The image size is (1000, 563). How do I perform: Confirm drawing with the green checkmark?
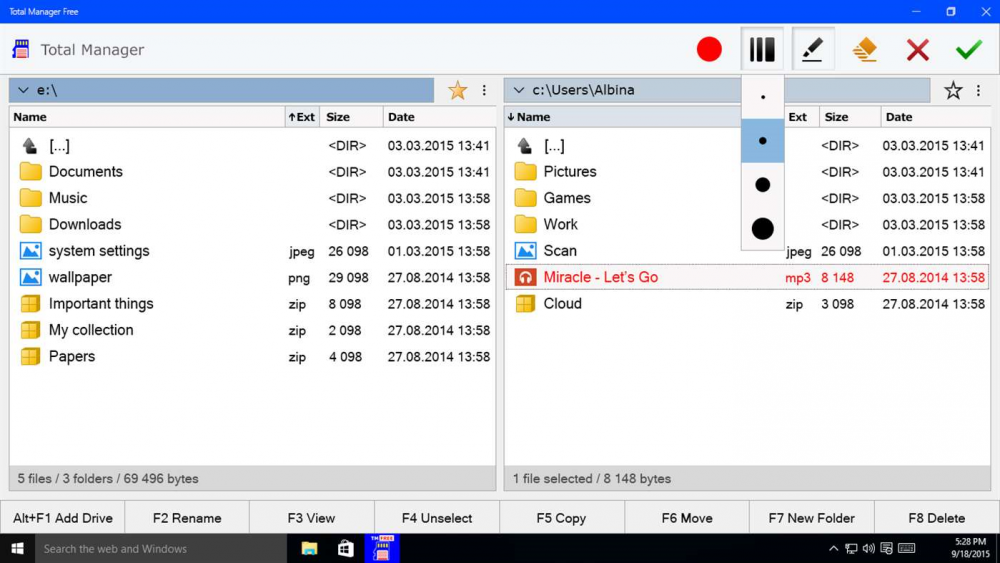pos(968,50)
